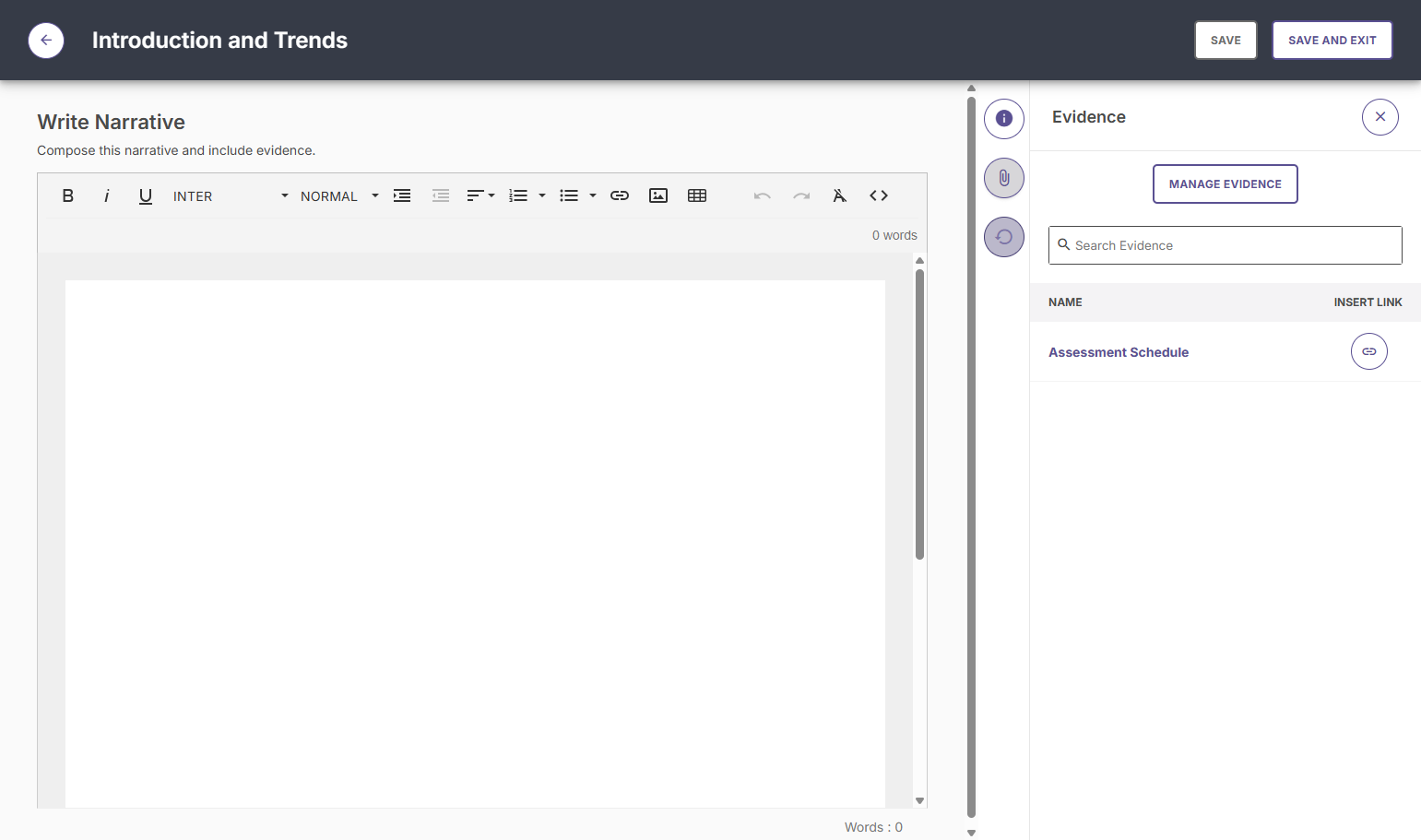Redo the last edit
Image resolution: width=1421 pixels, height=840 pixels.
click(801, 195)
